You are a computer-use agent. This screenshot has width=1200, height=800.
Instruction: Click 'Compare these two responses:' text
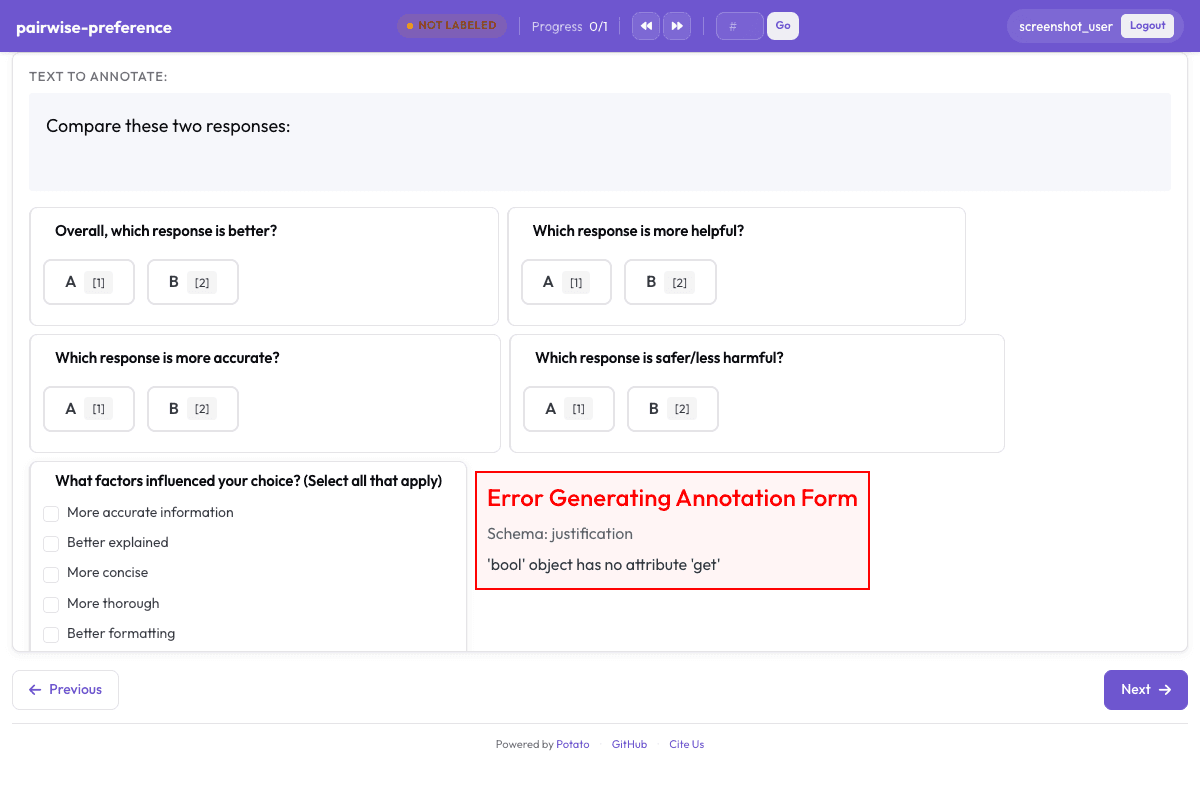168,126
